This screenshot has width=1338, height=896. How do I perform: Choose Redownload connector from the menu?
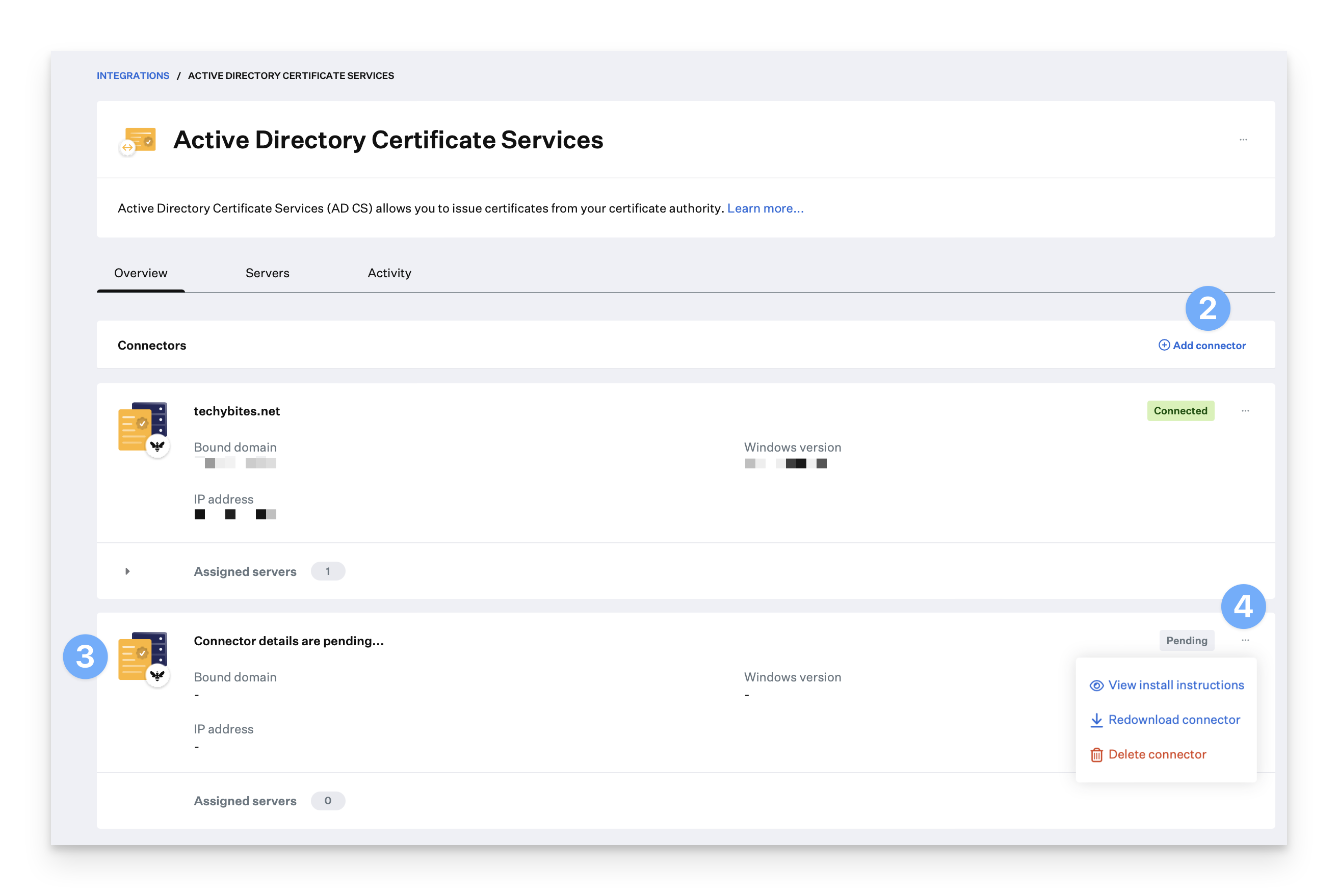1173,720
